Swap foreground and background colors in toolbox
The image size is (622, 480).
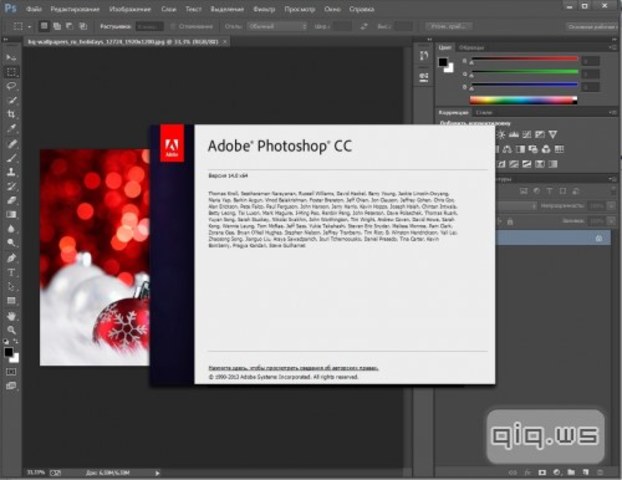16,341
